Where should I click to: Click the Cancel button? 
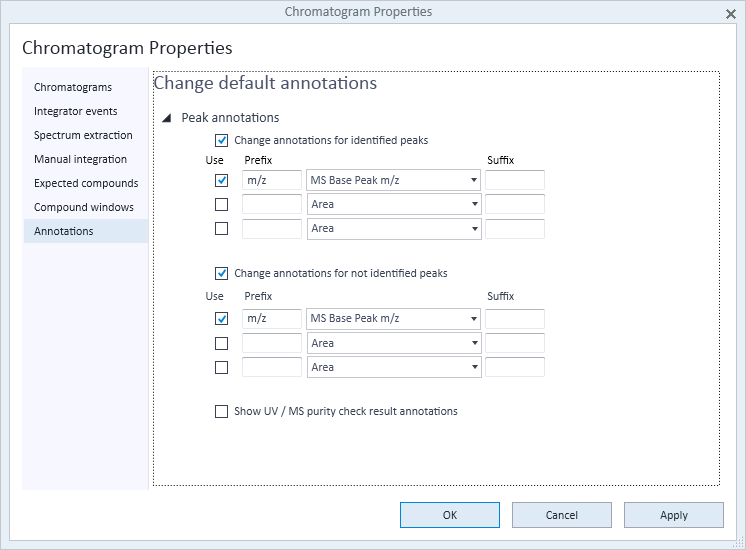(561, 515)
